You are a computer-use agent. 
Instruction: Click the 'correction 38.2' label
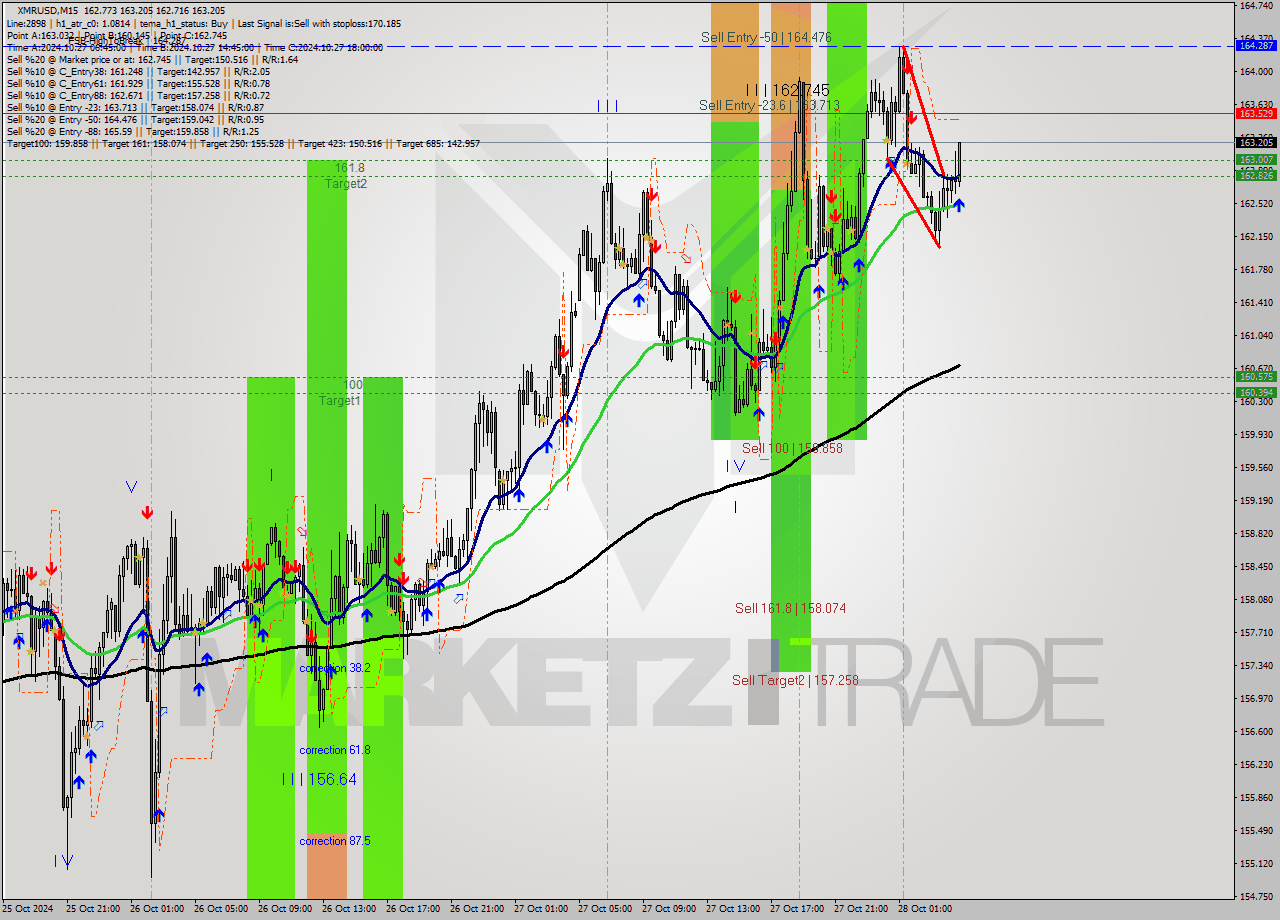pos(335,668)
